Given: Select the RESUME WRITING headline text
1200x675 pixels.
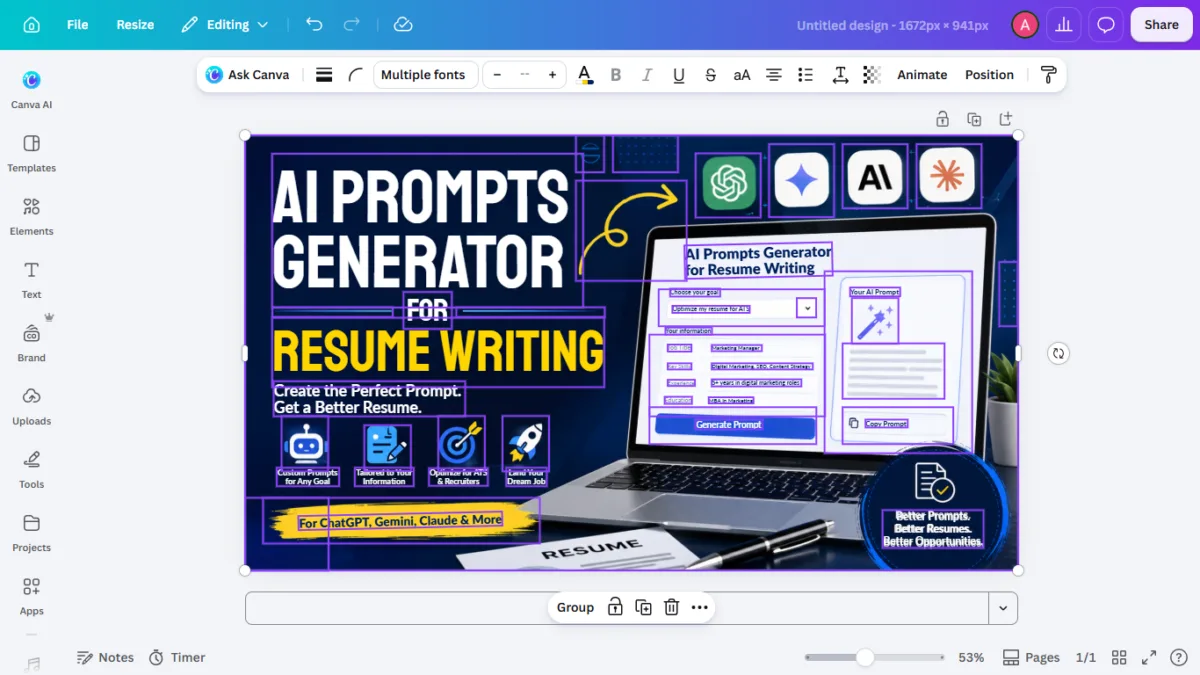Looking at the screenshot, I should coord(438,351).
